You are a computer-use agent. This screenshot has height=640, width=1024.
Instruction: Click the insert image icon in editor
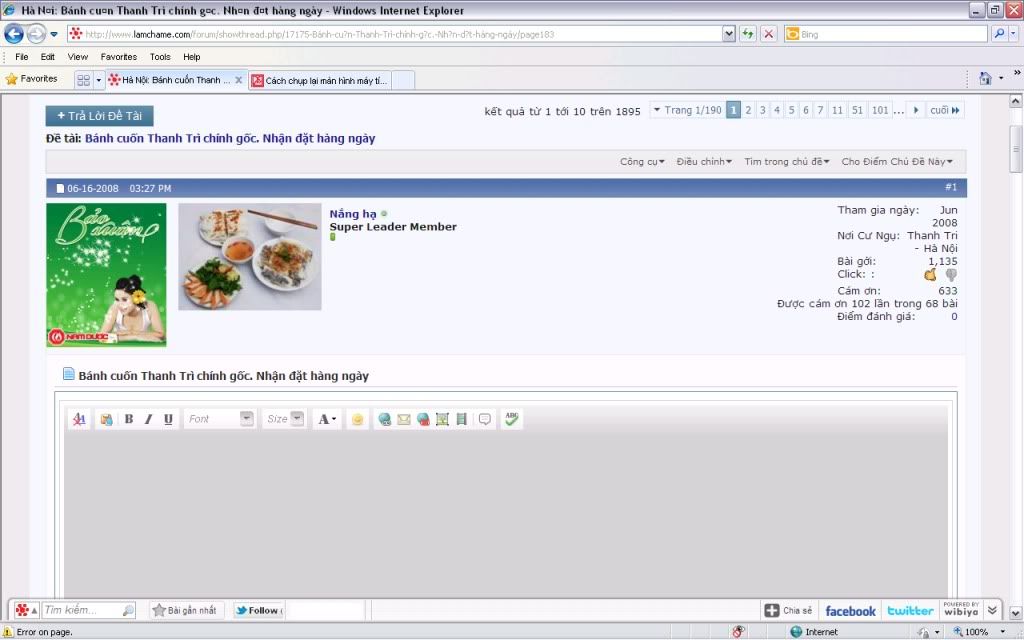pos(442,419)
